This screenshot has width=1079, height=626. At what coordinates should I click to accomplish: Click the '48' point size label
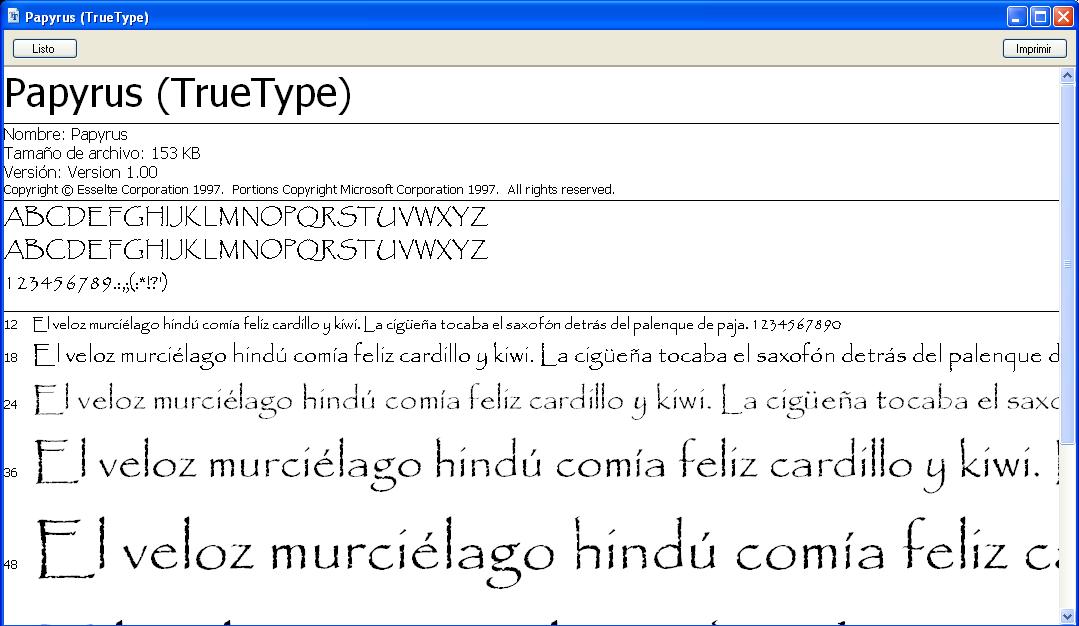point(11,565)
